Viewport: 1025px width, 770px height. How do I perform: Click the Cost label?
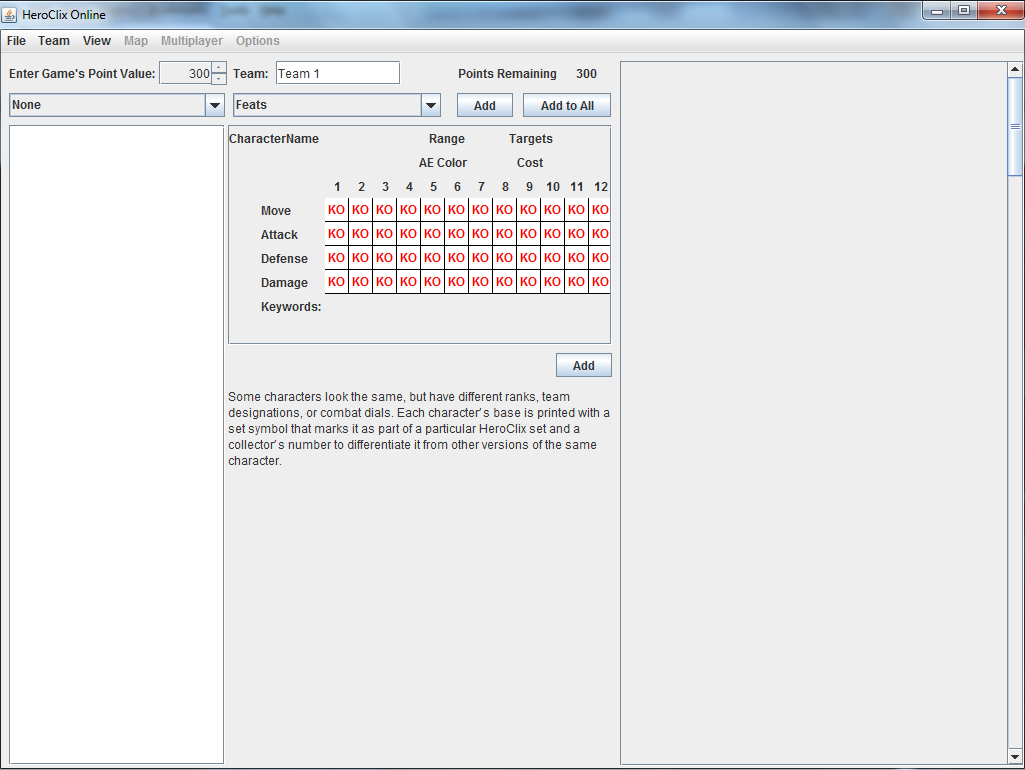529,163
